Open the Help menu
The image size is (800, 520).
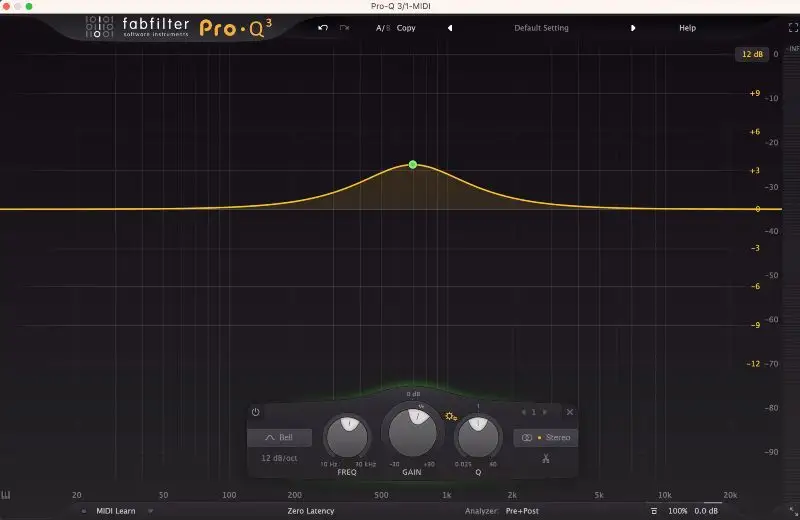tap(687, 28)
